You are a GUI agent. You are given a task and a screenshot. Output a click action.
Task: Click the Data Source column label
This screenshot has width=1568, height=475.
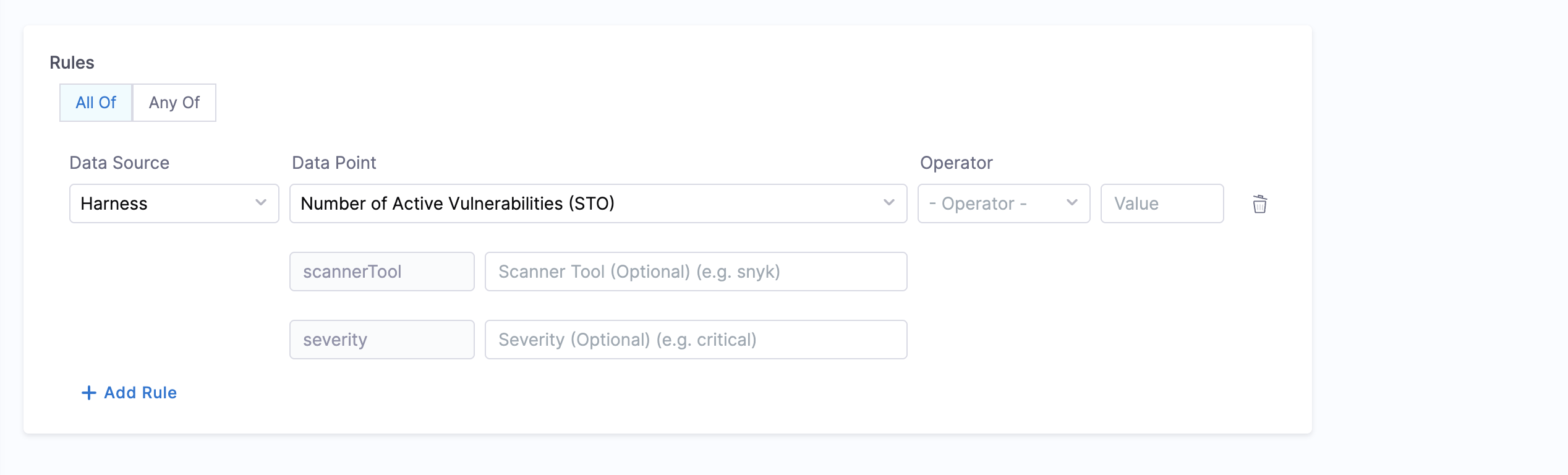click(x=119, y=163)
